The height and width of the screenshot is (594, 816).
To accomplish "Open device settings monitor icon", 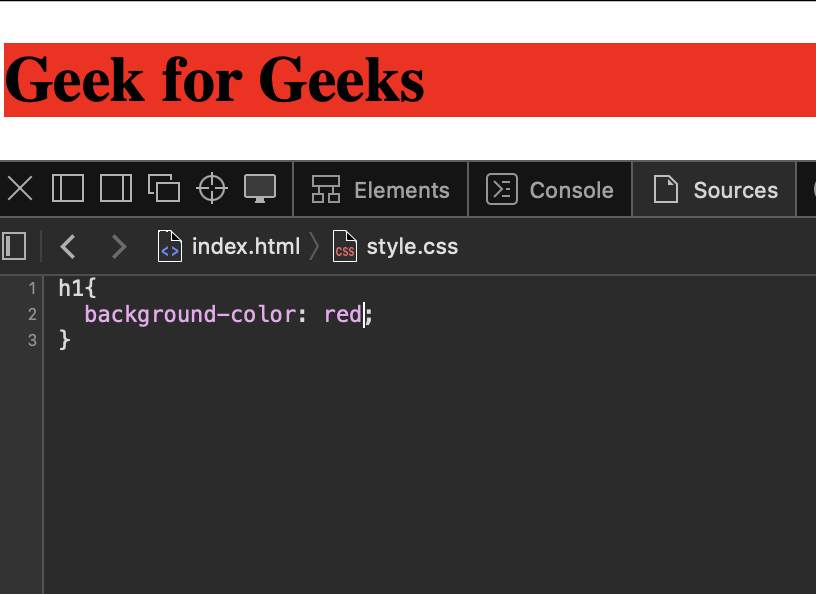I will tap(260, 188).
